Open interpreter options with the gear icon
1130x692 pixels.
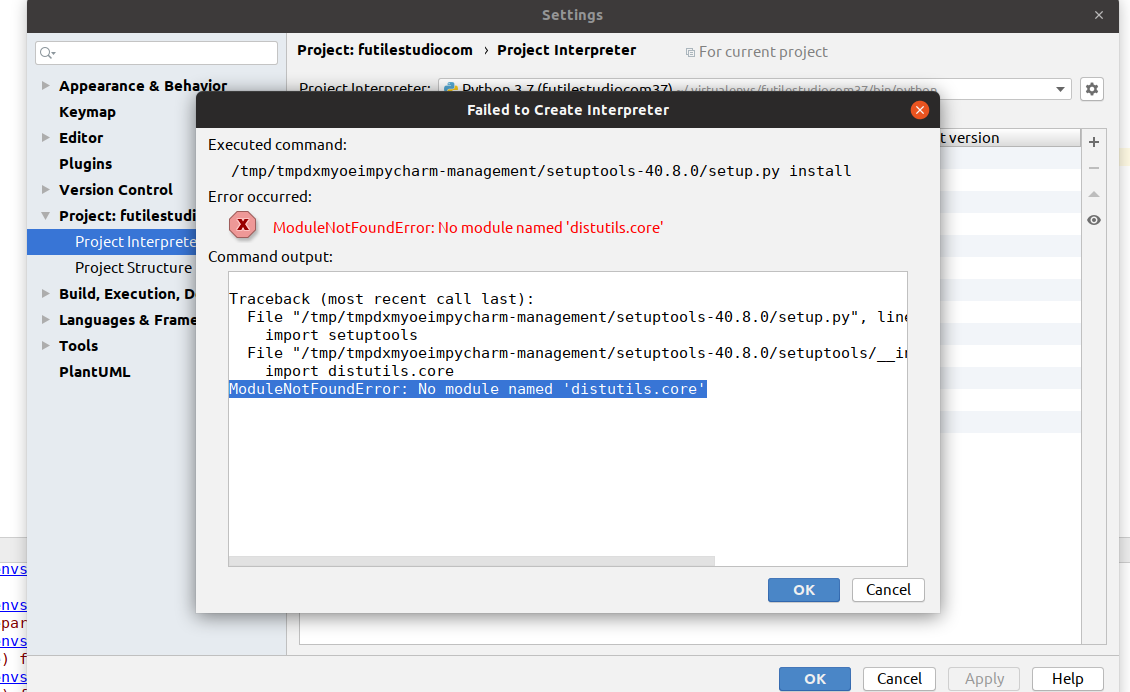tap(1091, 89)
